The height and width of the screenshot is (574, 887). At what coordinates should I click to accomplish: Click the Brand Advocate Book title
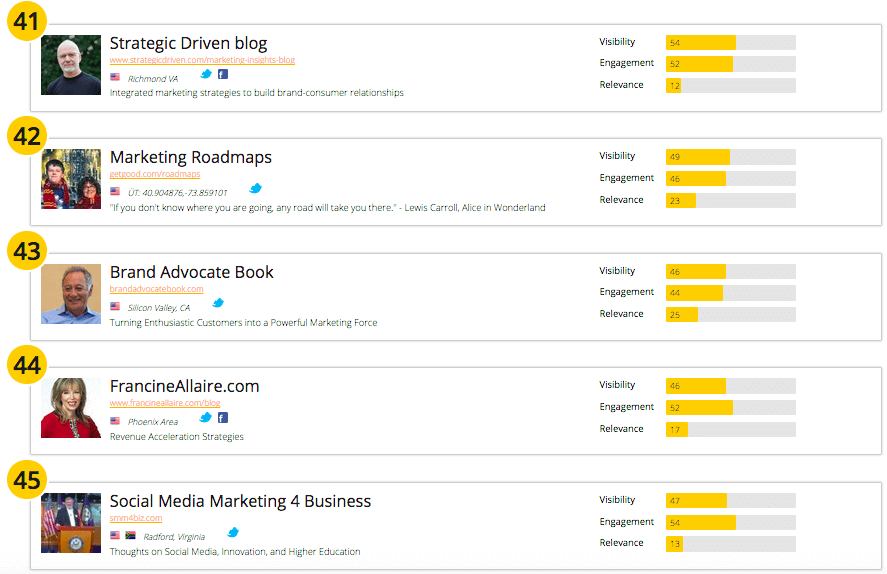tap(191, 272)
